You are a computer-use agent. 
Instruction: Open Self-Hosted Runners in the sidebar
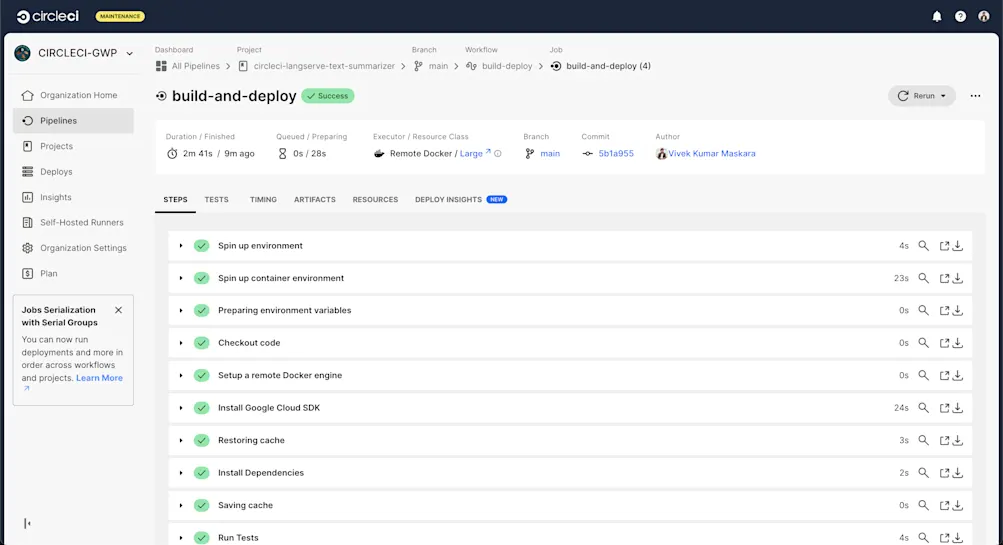(x=73, y=223)
